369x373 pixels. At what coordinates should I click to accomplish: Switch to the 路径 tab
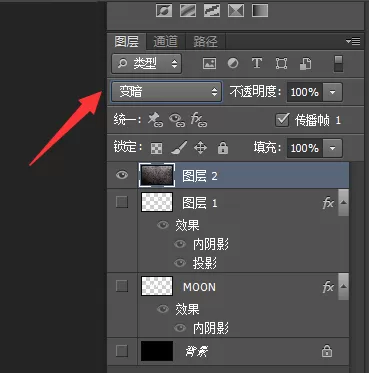[205, 41]
